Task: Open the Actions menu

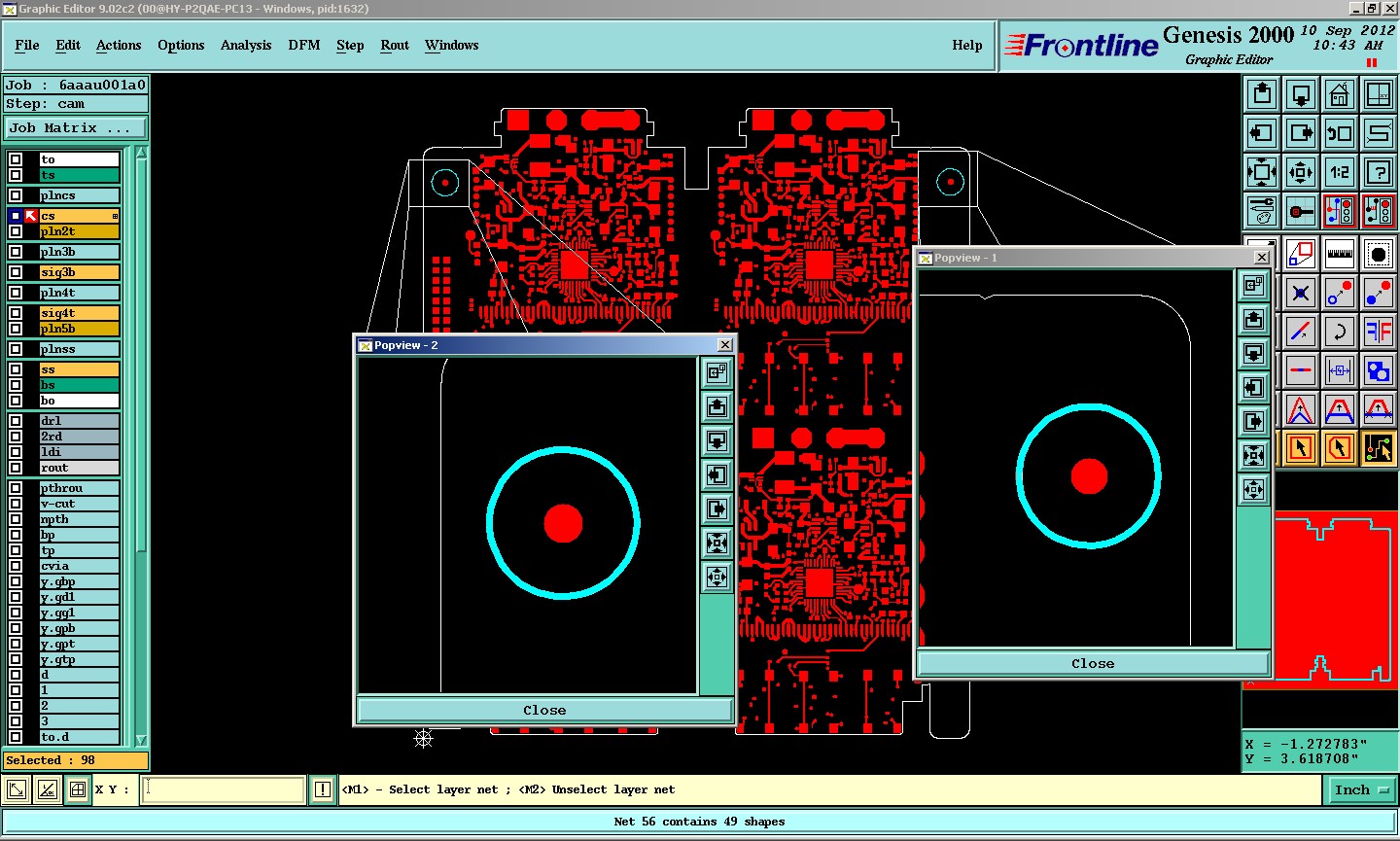Action: coord(119,45)
